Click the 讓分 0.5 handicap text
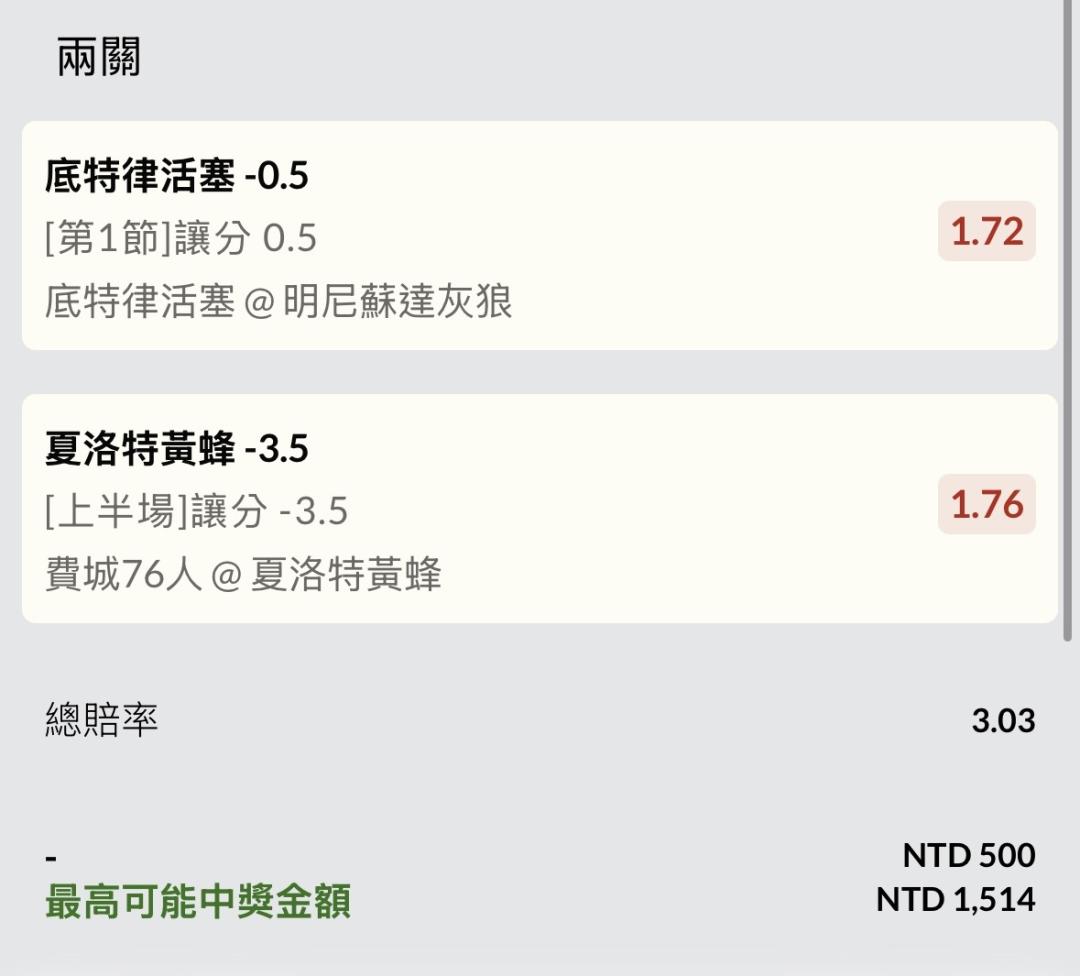Image resolution: width=1080 pixels, height=976 pixels. tap(246, 238)
